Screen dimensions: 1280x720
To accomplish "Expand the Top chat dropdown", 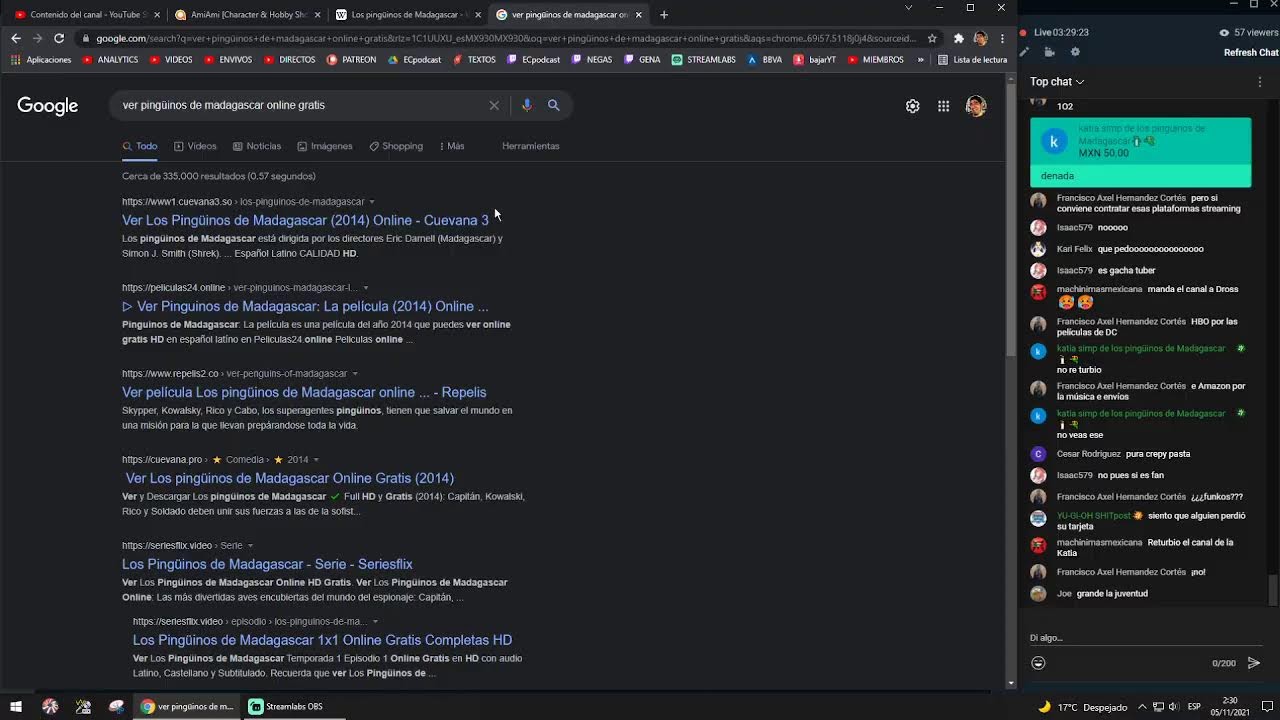I will coord(1057,82).
